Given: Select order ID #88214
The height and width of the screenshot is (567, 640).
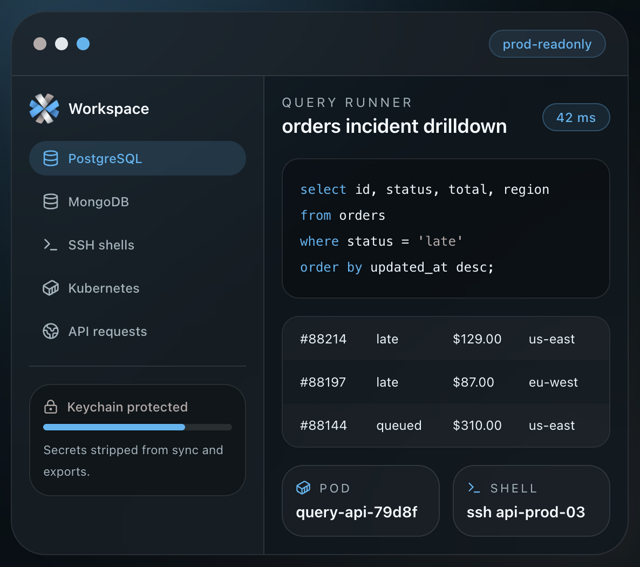Looking at the screenshot, I should (x=323, y=339).
